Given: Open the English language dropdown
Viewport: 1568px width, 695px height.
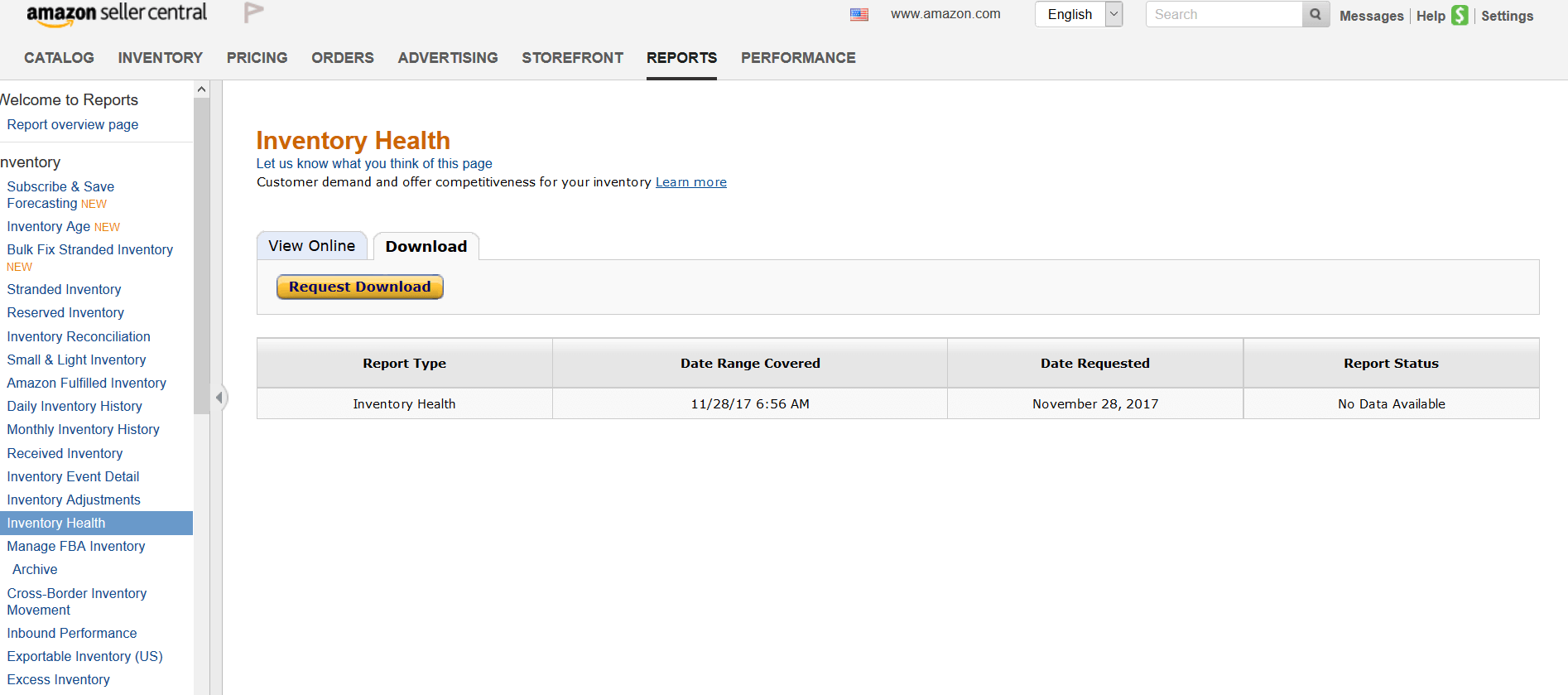Looking at the screenshot, I should pos(1078,14).
